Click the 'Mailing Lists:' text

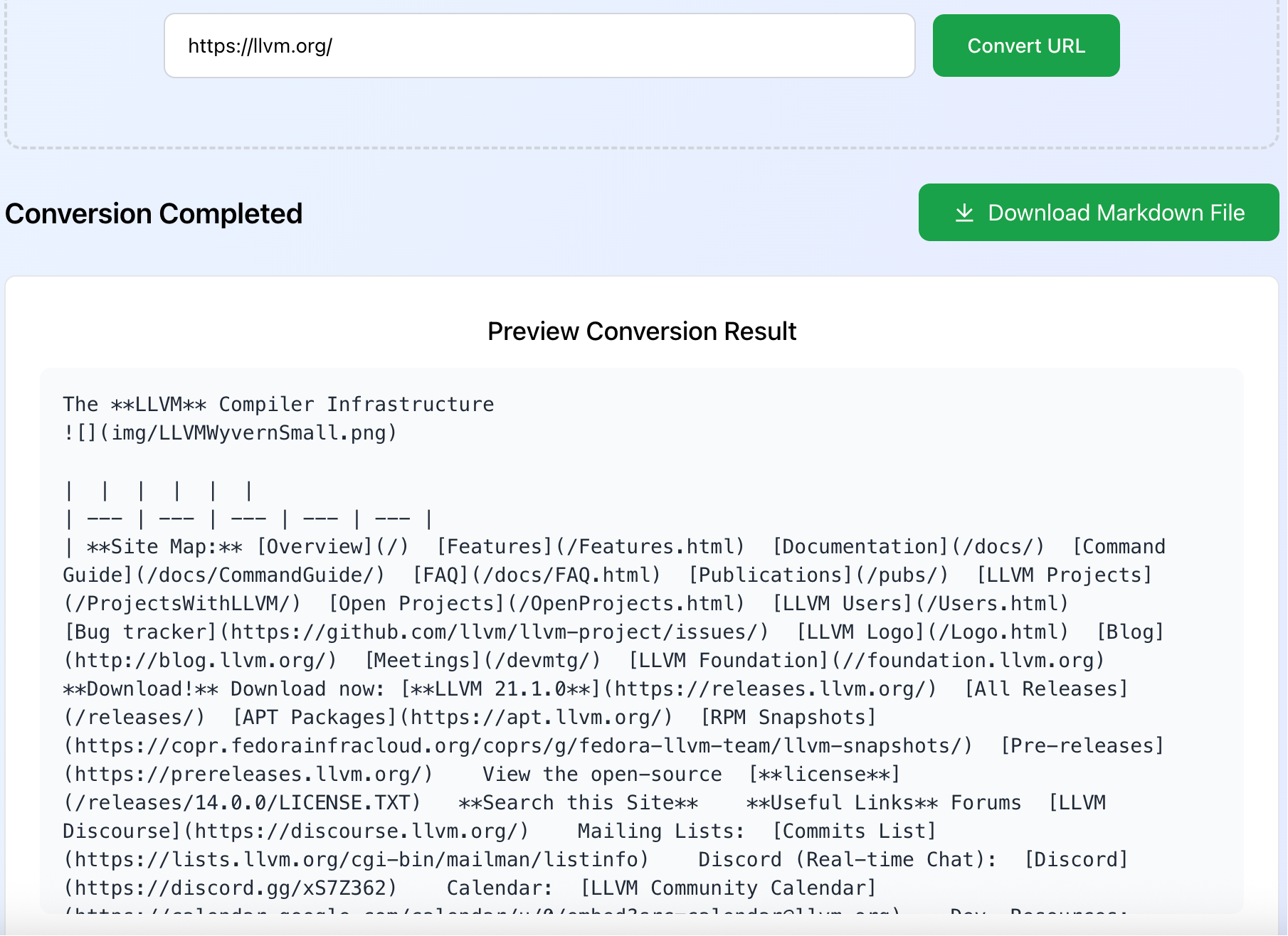pos(661,831)
